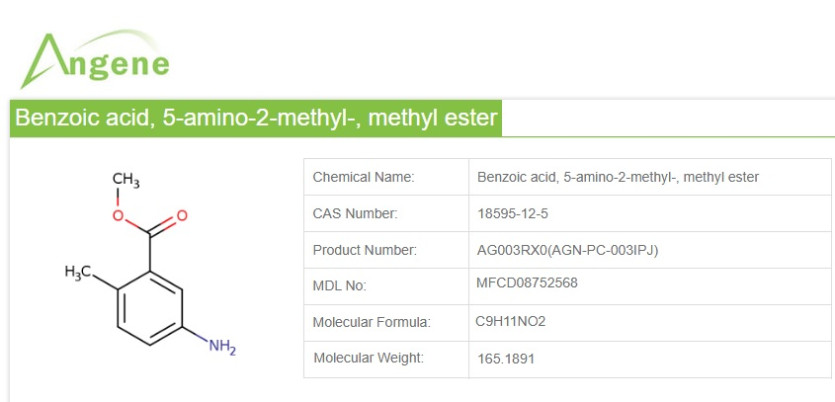
Task: Click the H3C methyl label on the ring
Action: tap(78, 273)
